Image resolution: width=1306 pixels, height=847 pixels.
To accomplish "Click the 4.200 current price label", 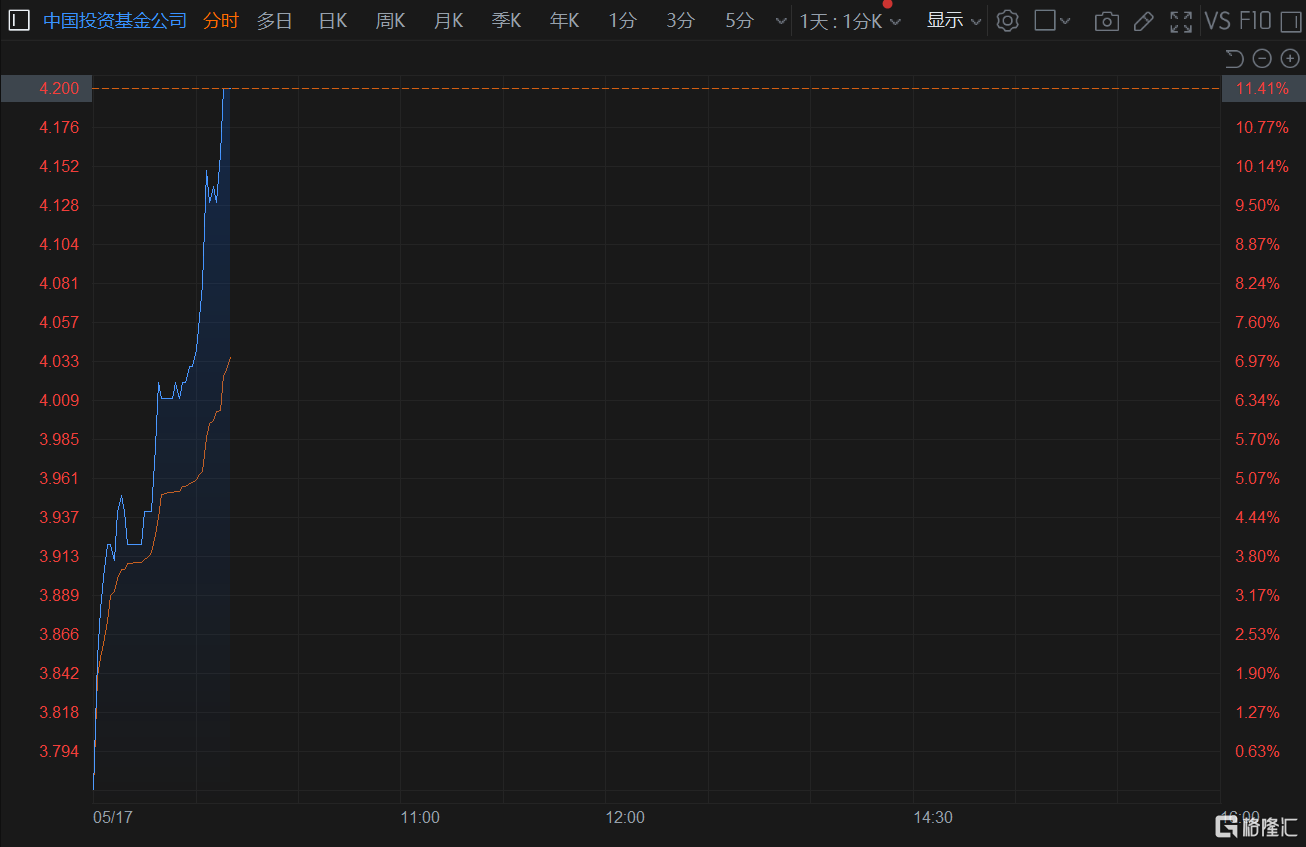I will (58, 89).
